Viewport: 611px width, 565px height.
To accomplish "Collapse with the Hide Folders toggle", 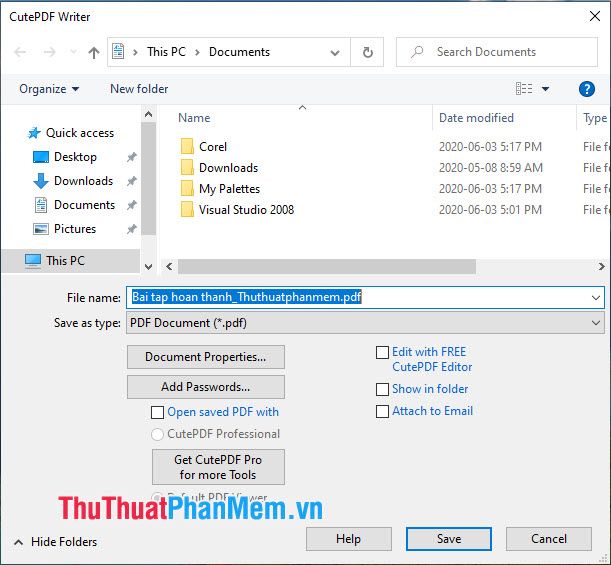I will [55, 542].
